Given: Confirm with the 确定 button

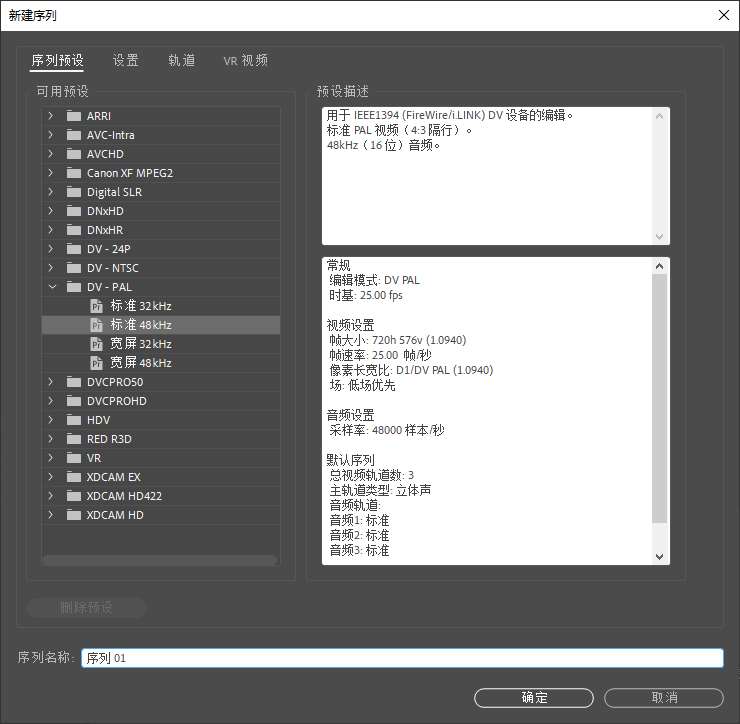Looking at the screenshot, I should (x=534, y=698).
